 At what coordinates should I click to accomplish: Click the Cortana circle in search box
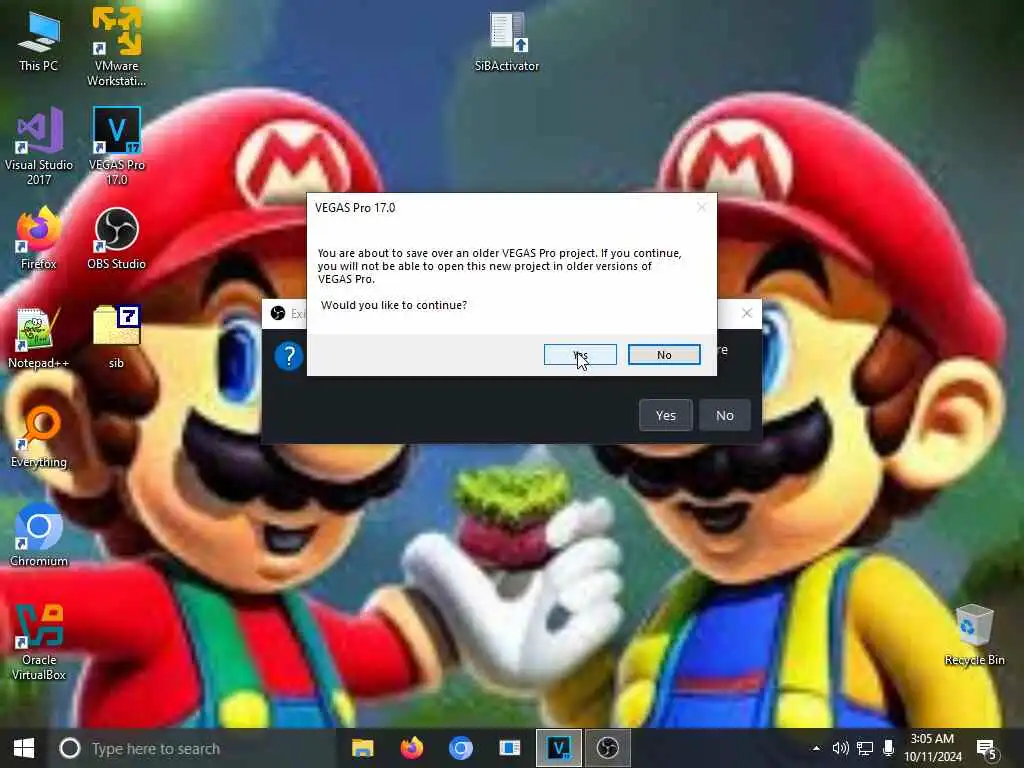(x=69, y=748)
